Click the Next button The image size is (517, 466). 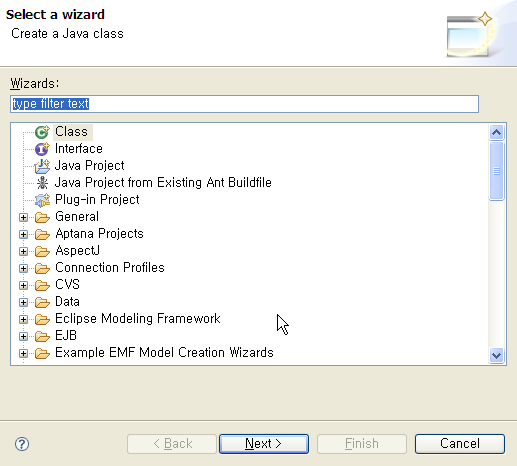264,444
